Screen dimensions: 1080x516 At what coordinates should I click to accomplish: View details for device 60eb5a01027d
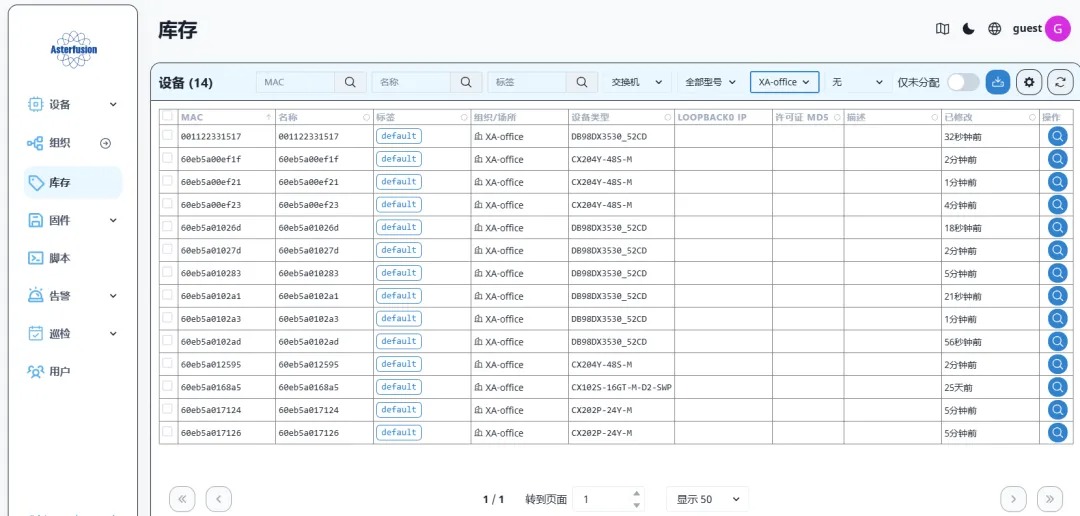[x=1057, y=250]
